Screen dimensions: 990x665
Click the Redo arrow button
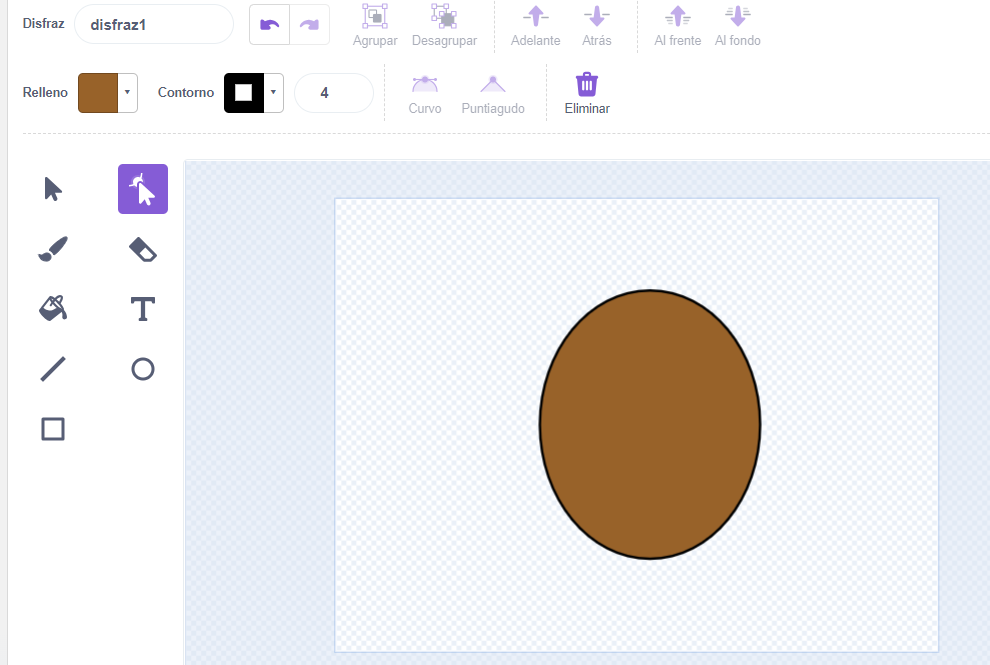309,24
